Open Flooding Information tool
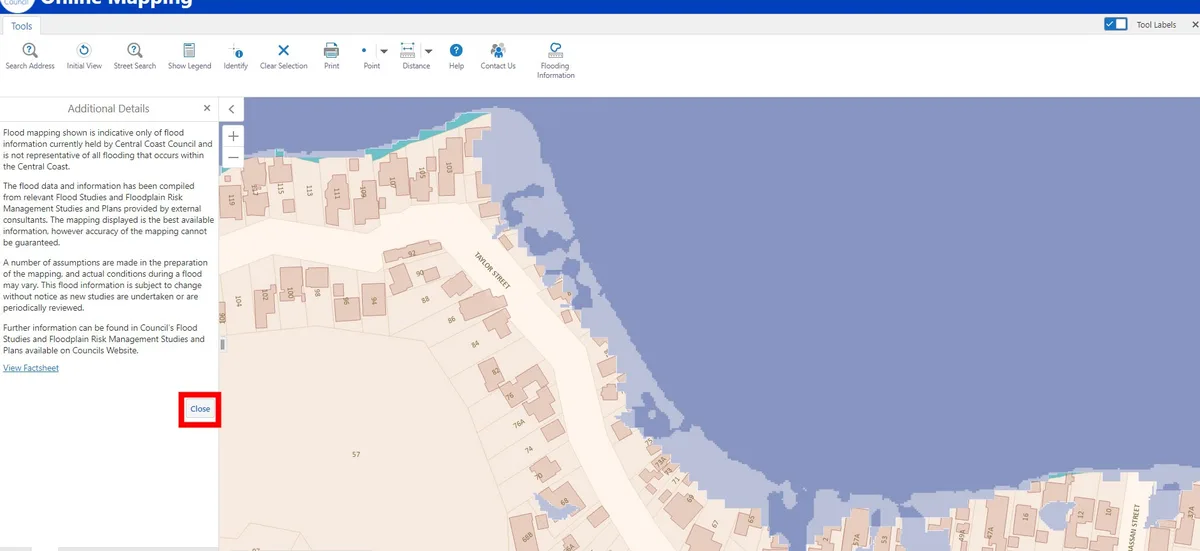This screenshot has height=551, width=1200. pyautogui.click(x=555, y=61)
